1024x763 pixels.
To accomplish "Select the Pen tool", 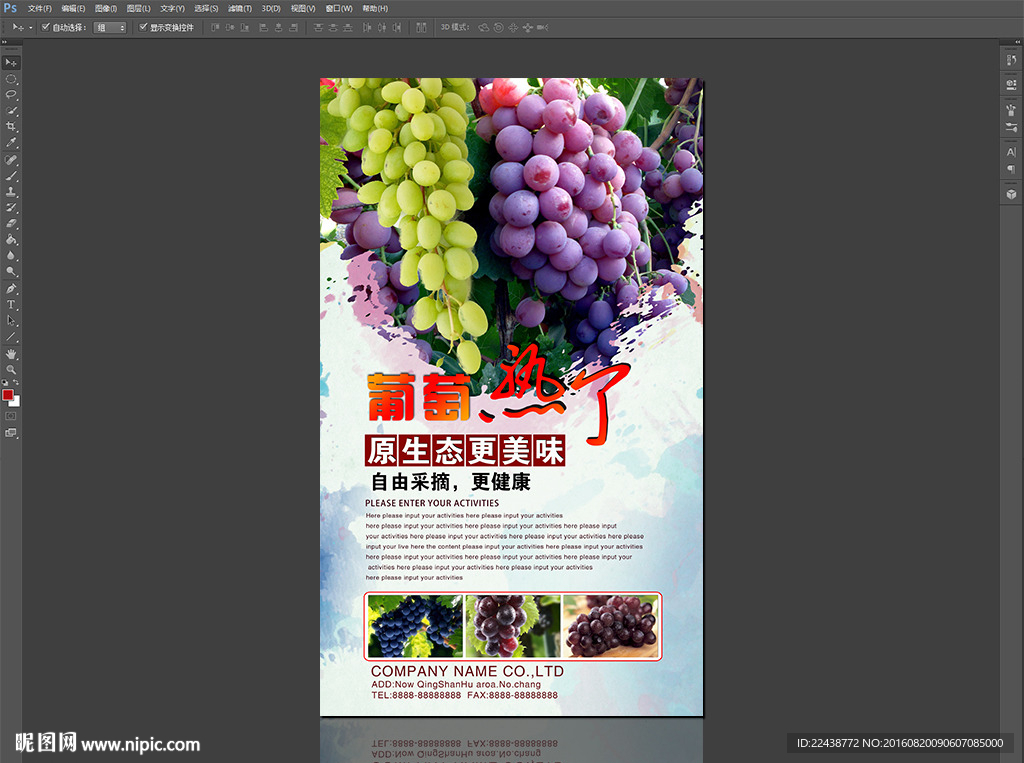I will tap(11, 289).
